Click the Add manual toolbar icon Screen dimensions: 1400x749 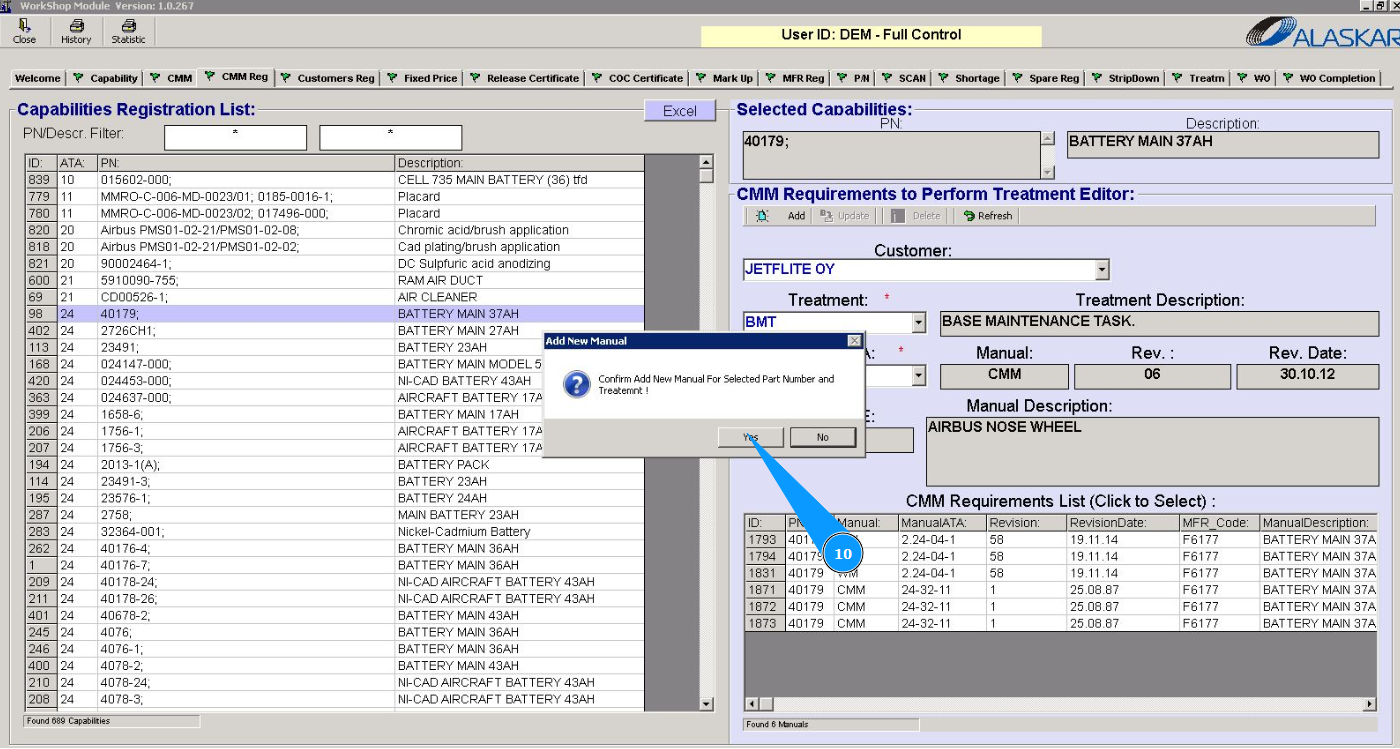762,216
